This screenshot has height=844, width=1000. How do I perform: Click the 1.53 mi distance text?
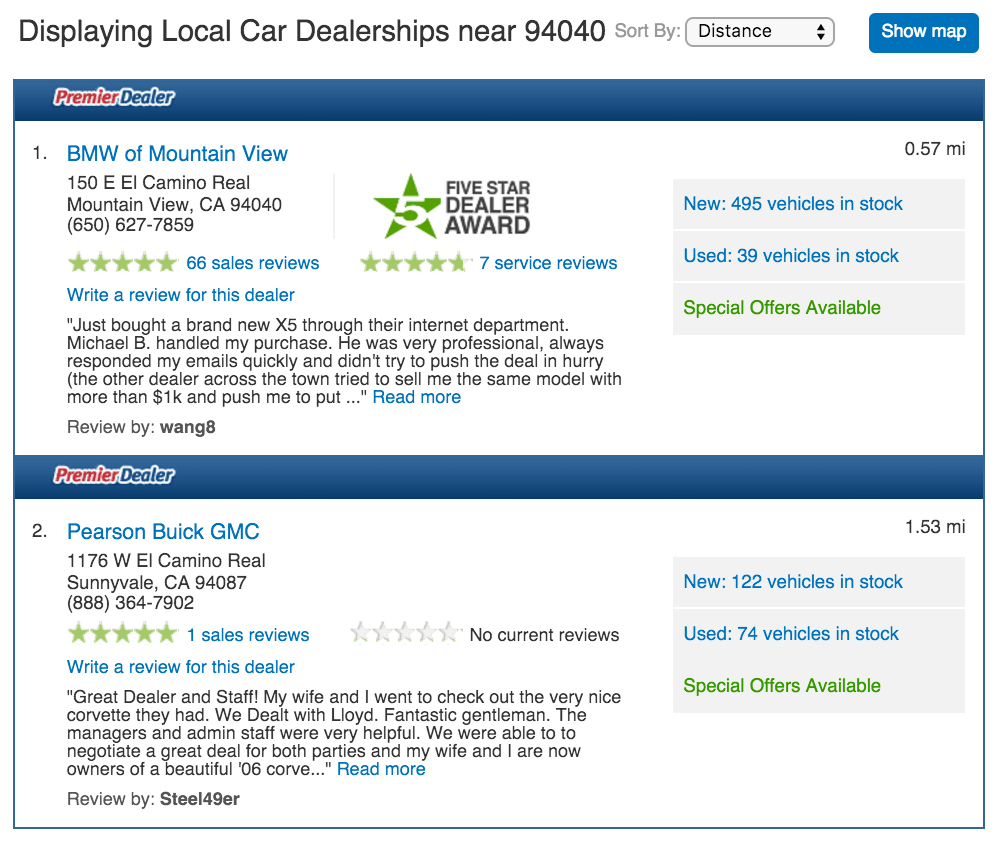point(935,527)
